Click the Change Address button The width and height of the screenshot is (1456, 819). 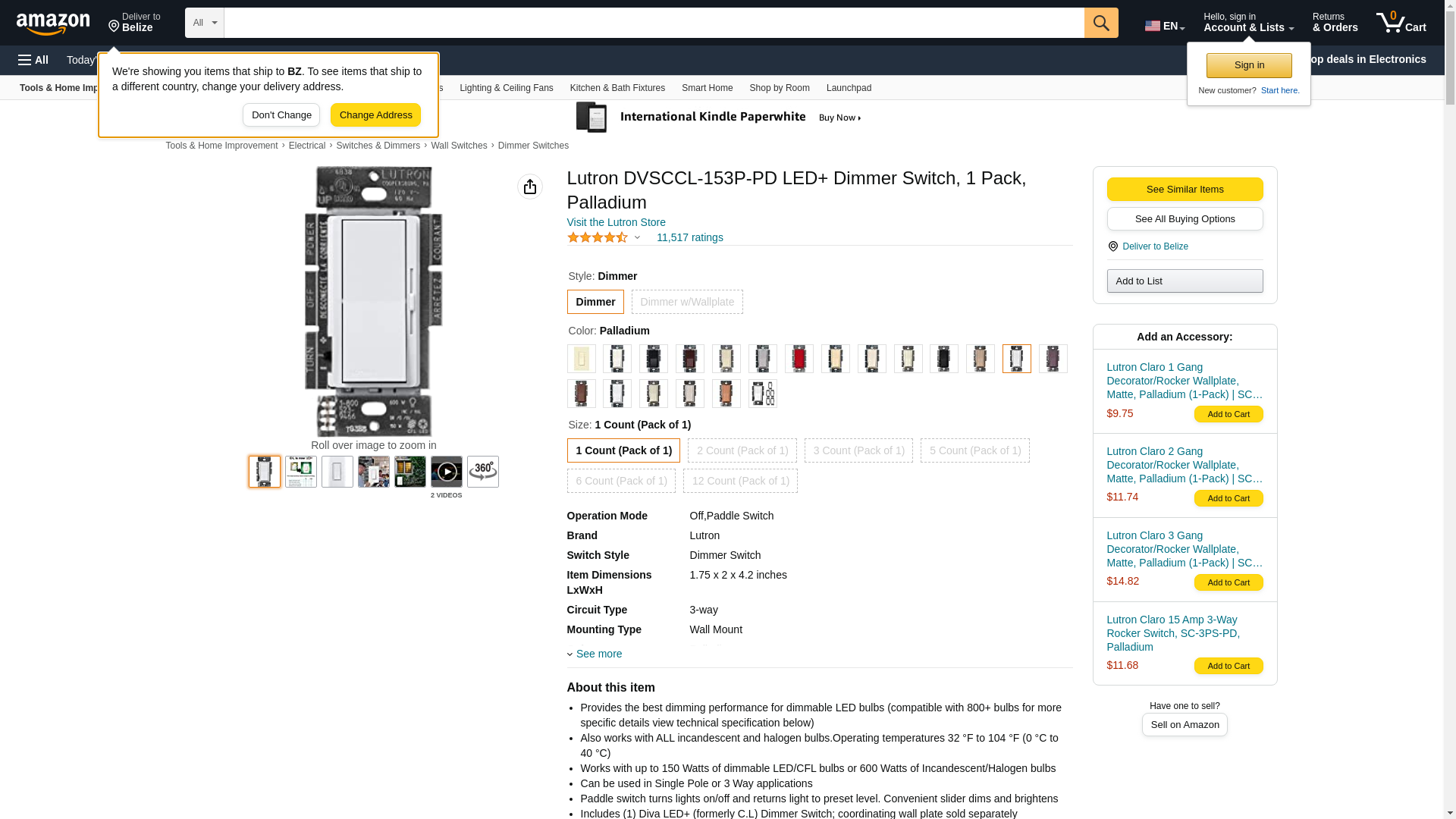(x=375, y=115)
